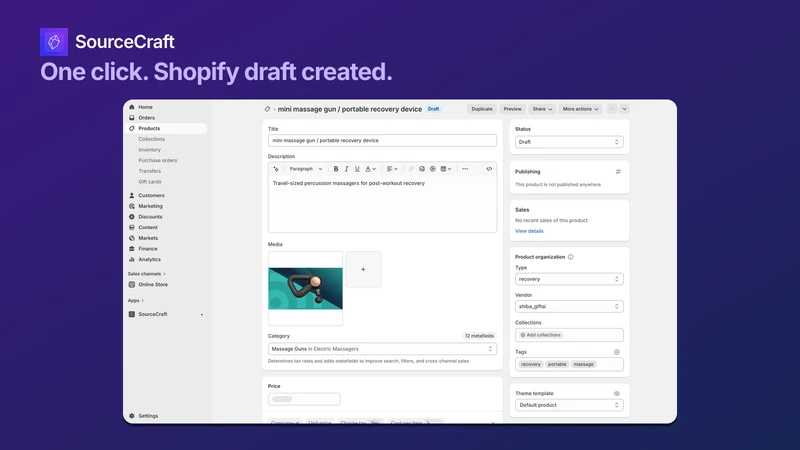This screenshot has width=800, height=450.
Task: Click the Customers person icon
Action: (x=132, y=195)
